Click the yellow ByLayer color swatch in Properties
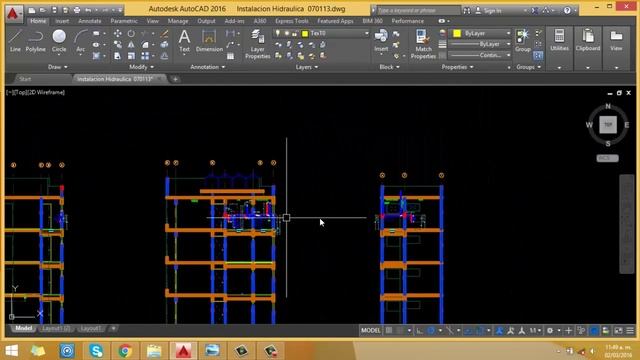 457,33
